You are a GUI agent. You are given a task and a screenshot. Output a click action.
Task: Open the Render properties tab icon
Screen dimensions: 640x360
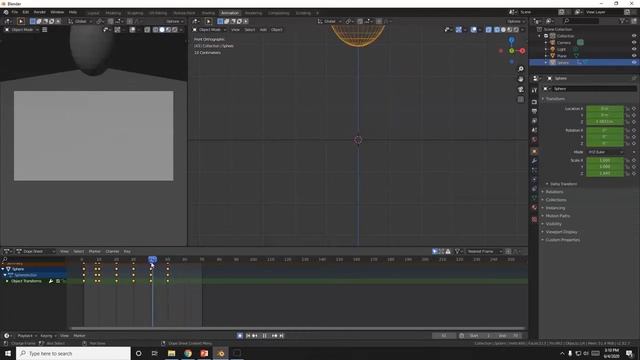point(534,102)
